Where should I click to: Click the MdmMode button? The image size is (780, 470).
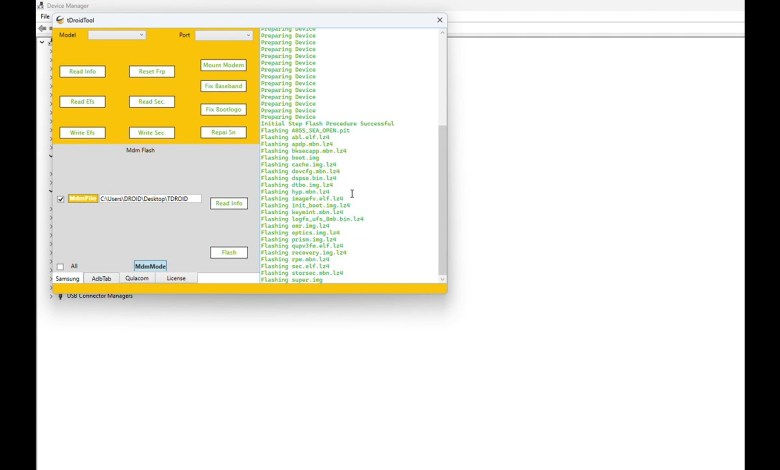pos(150,266)
